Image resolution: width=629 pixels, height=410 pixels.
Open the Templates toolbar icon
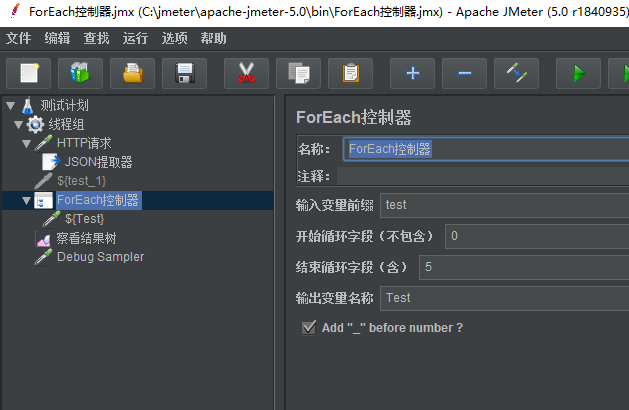point(80,73)
